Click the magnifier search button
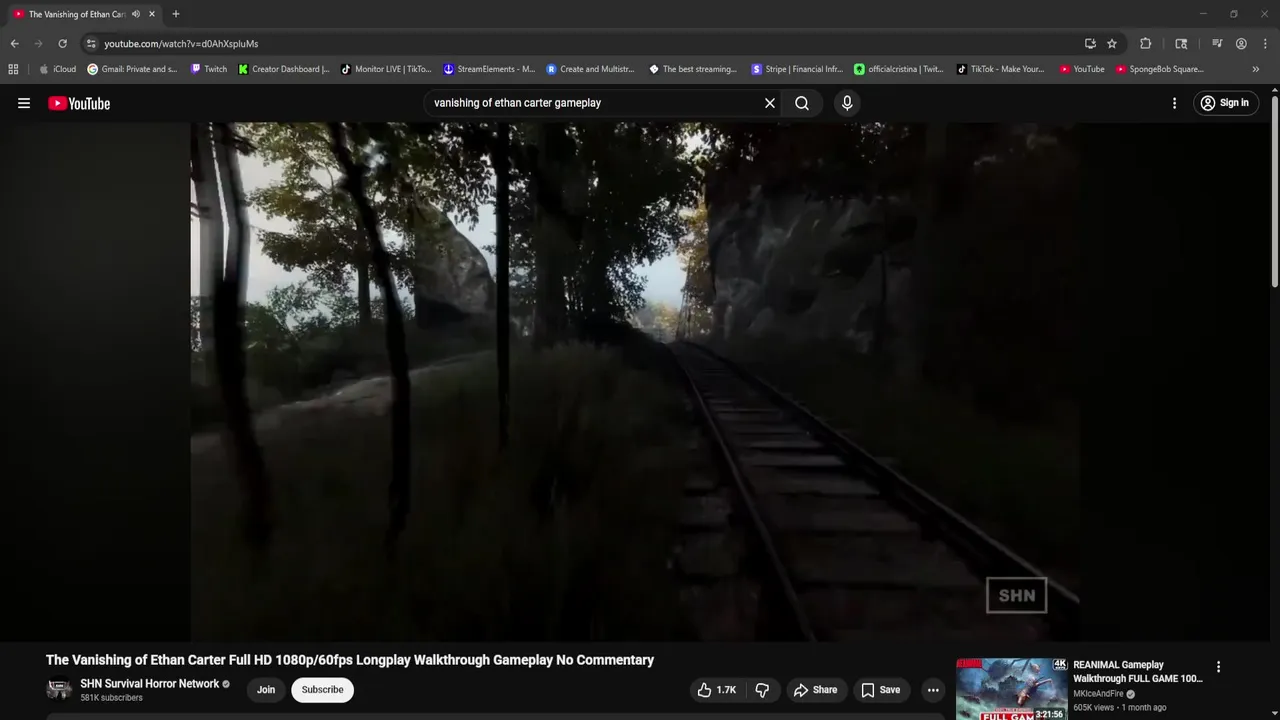Viewport: 1280px width, 720px height. tap(802, 103)
